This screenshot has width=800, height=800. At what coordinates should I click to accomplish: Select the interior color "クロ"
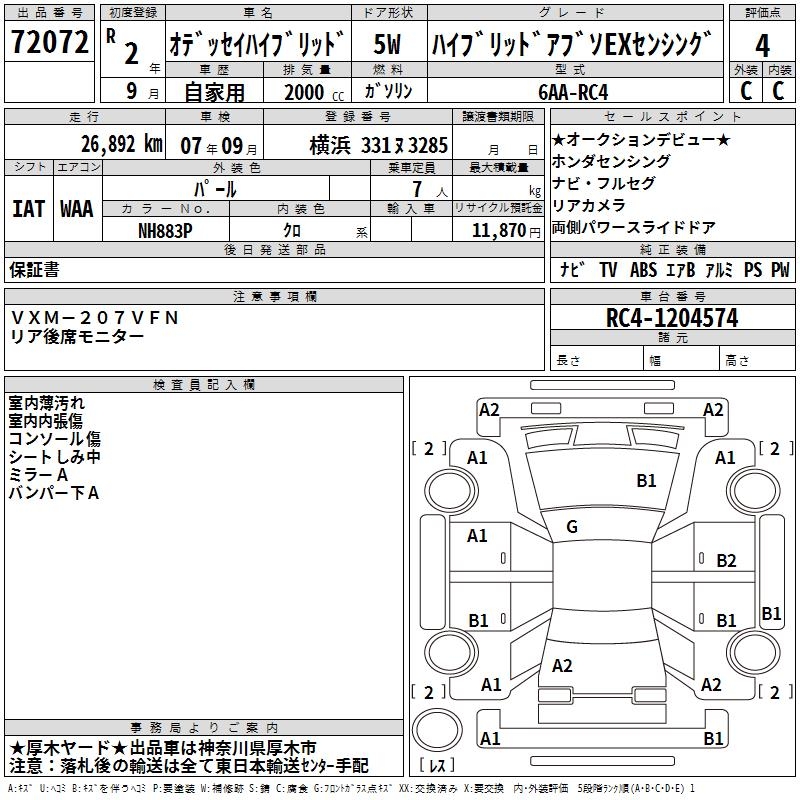pyautogui.click(x=292, y=231)
